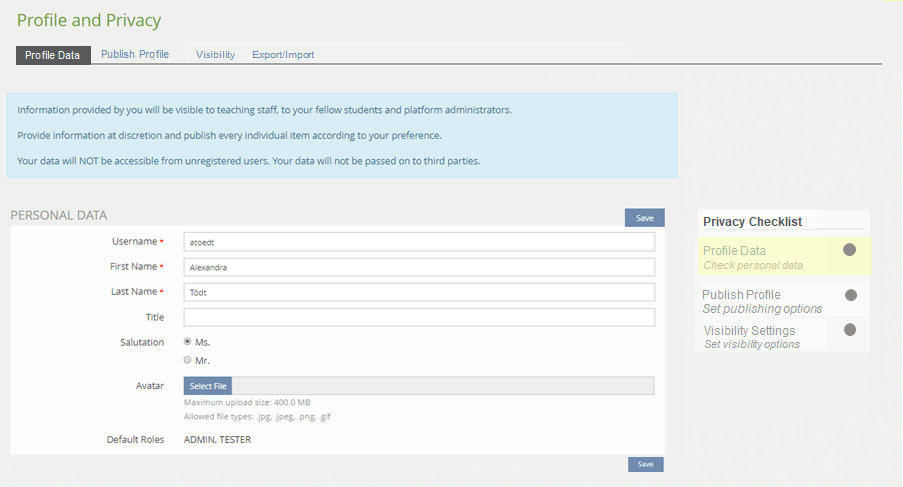
Task: Open Visibility Settings checklist item
Action: [x=749, y=331]
